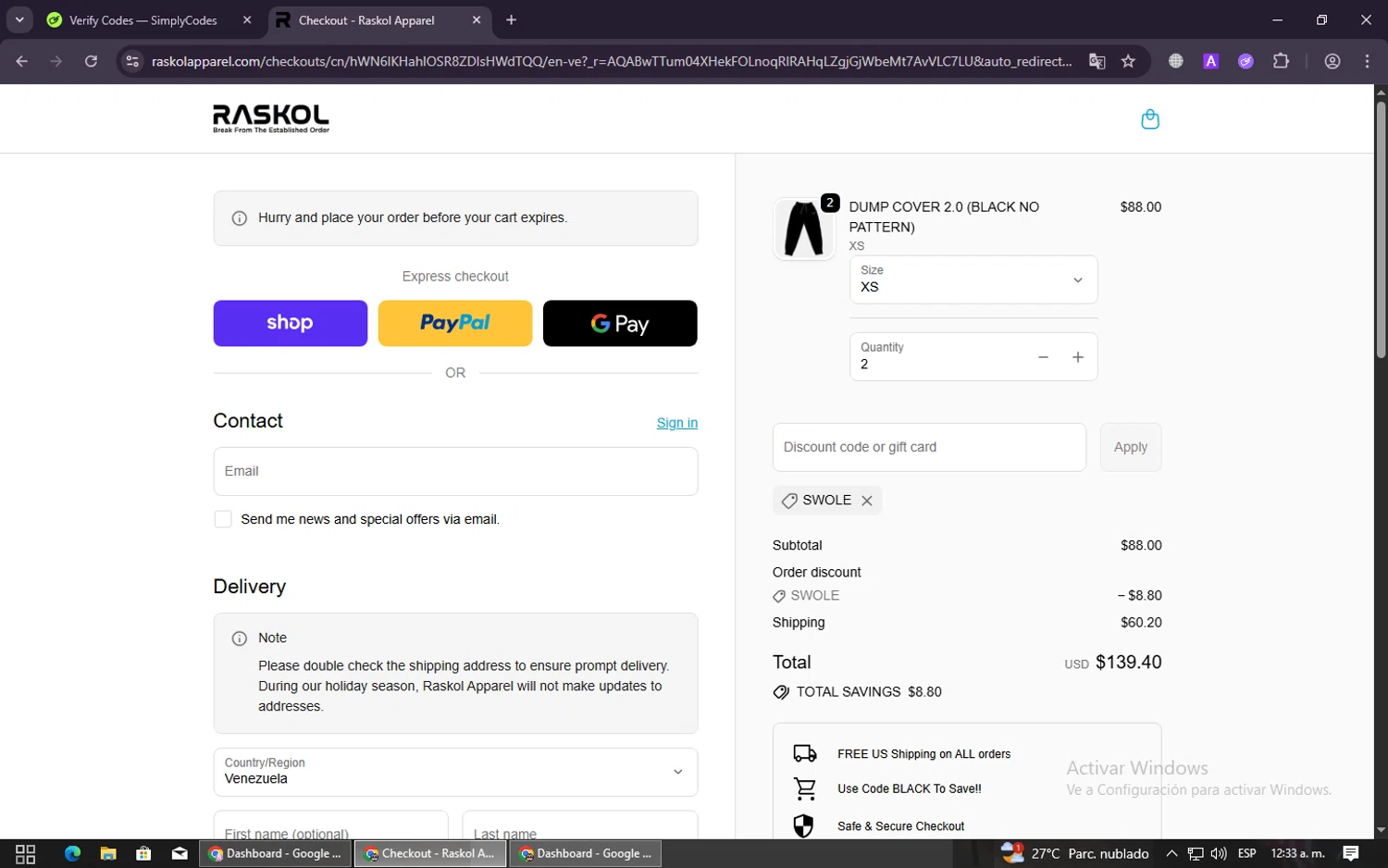Reload the checkout page
The width and height of the screenshot is (1388, 868).
coord(91,61)
